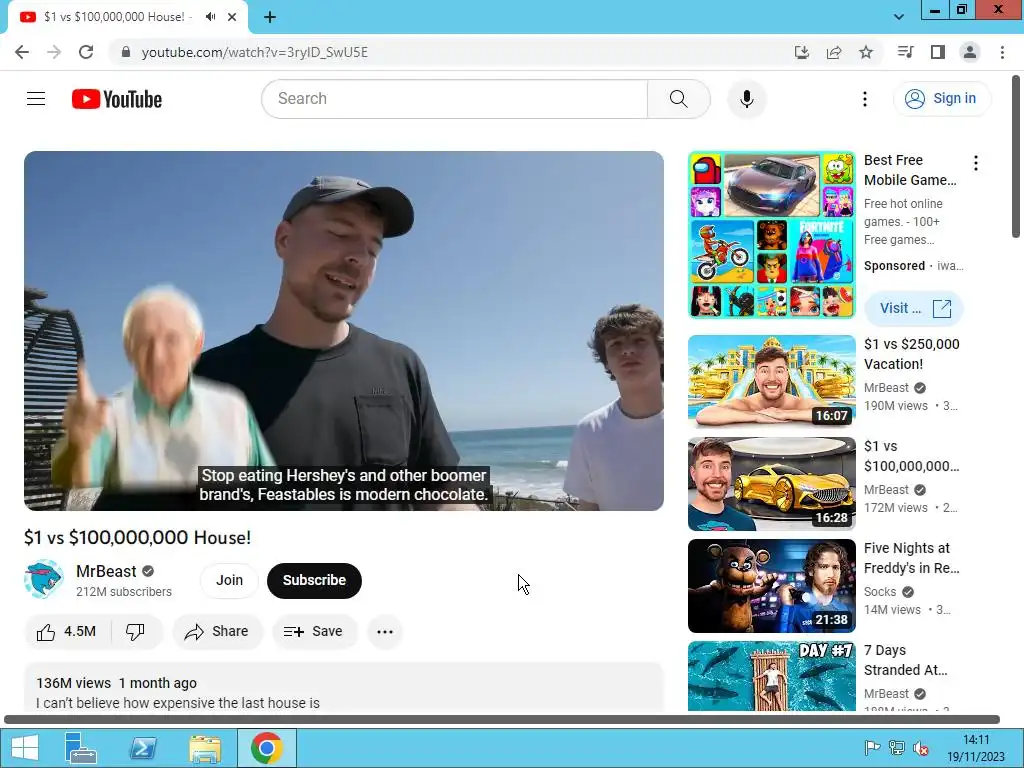Viewport: 1024px width, 768px height.
Task: Focus the YouTube Search field
Action: (455, 99)
